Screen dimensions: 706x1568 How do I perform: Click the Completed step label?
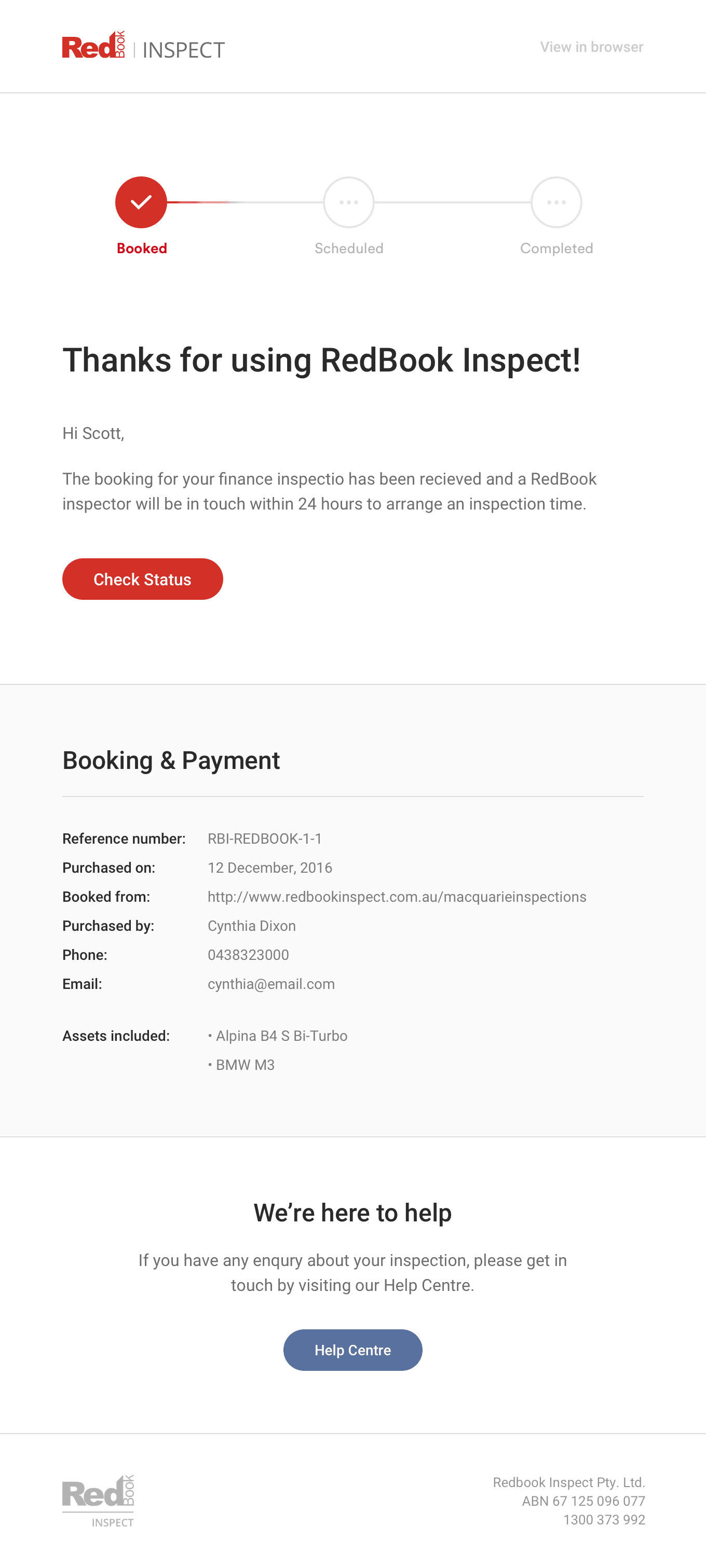click(556, 249)
